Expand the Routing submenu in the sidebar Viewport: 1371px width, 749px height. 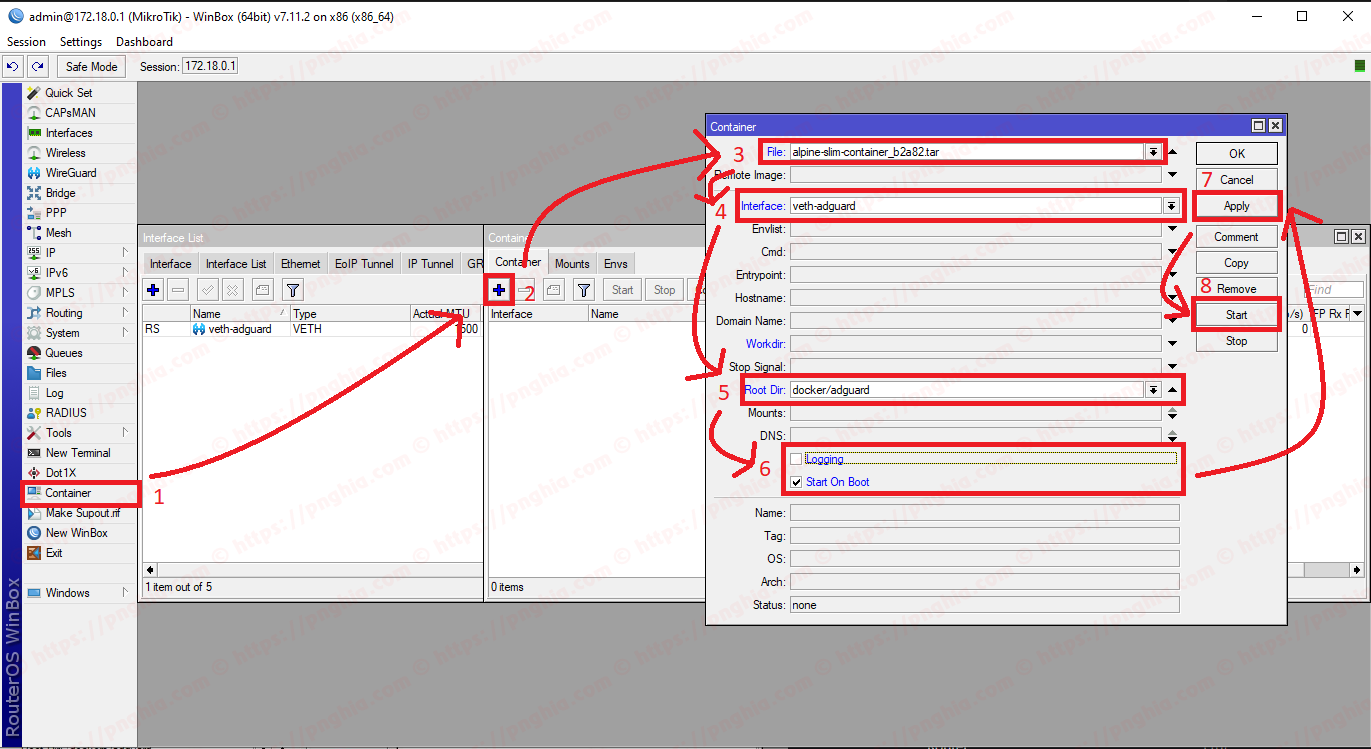125,313
